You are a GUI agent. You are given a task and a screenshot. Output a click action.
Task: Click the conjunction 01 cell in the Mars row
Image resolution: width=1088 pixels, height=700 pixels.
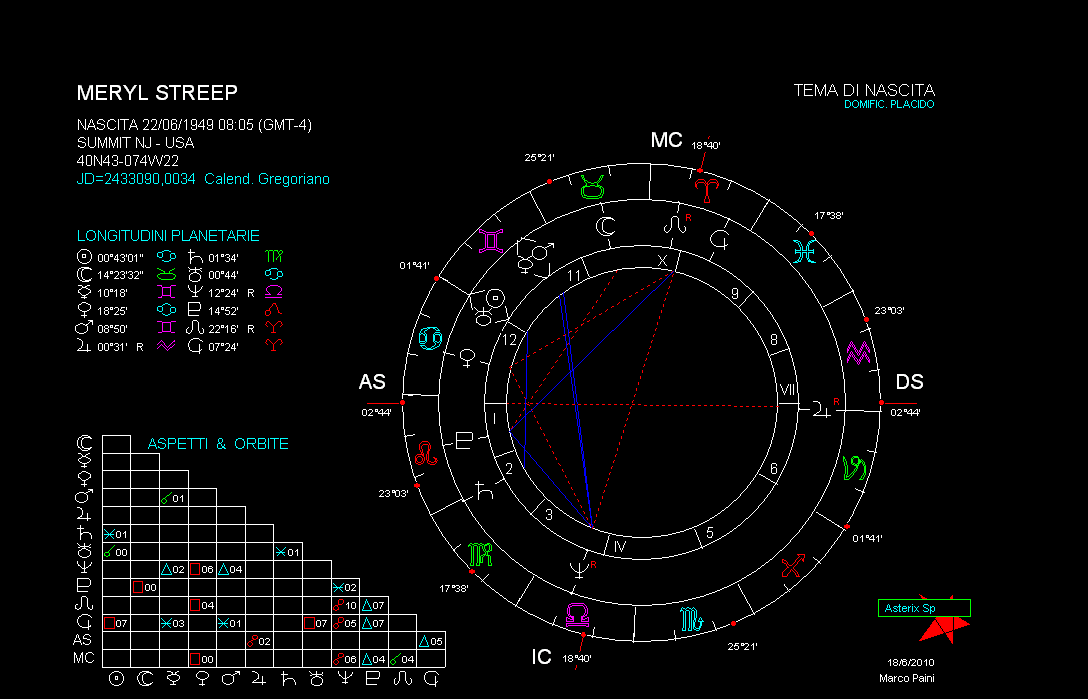(x=173, y=498)
